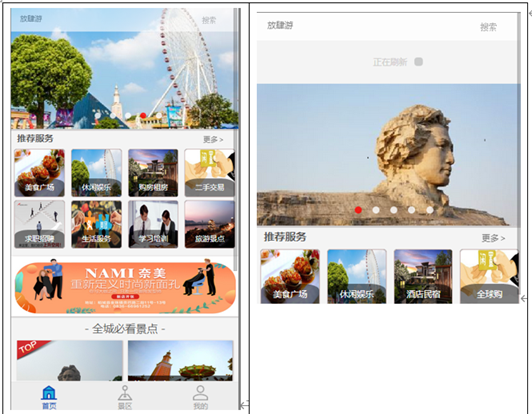Open the 生活服务 service tile
The image size is (532, 414).
[96, 224]
